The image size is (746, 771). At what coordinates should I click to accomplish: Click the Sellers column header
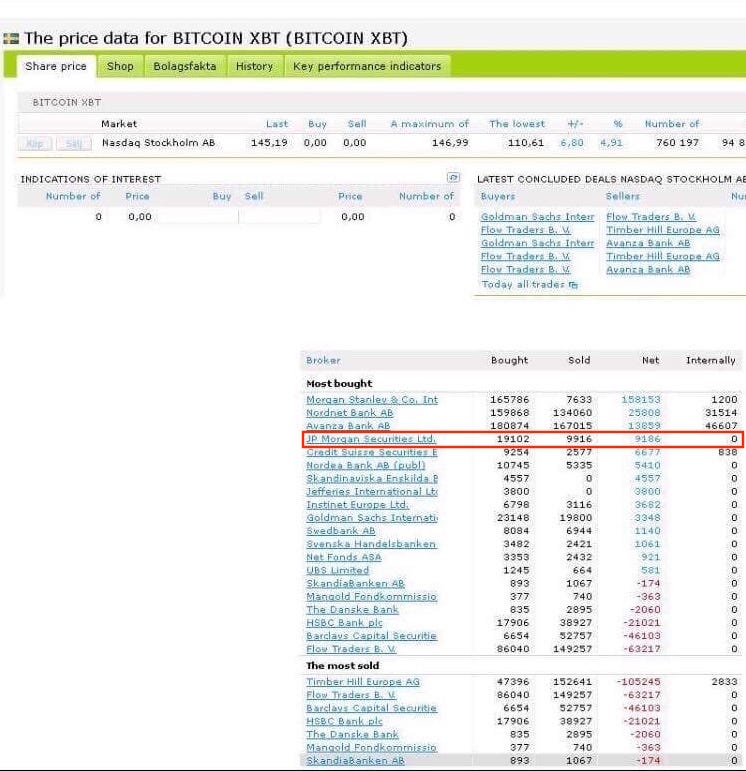623,196
